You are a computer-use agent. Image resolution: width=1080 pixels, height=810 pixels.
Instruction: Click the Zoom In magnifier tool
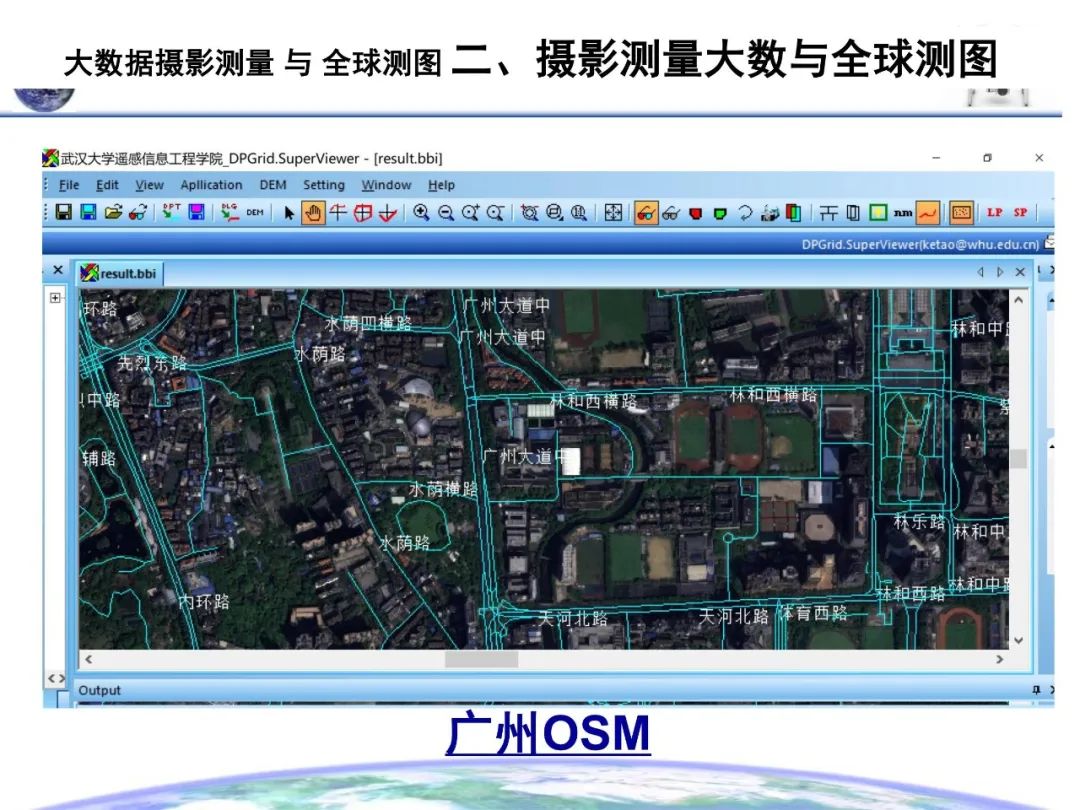(x=422, y=213)
